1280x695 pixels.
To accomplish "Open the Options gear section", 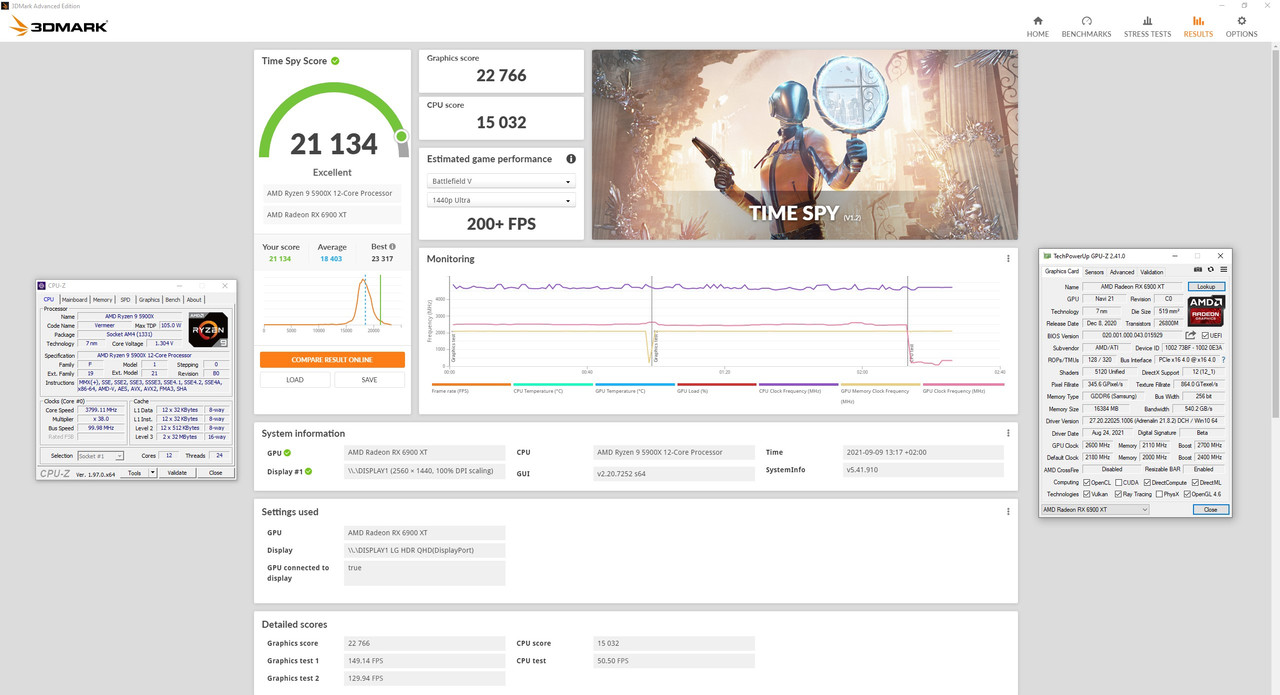I will (1241, 26).
